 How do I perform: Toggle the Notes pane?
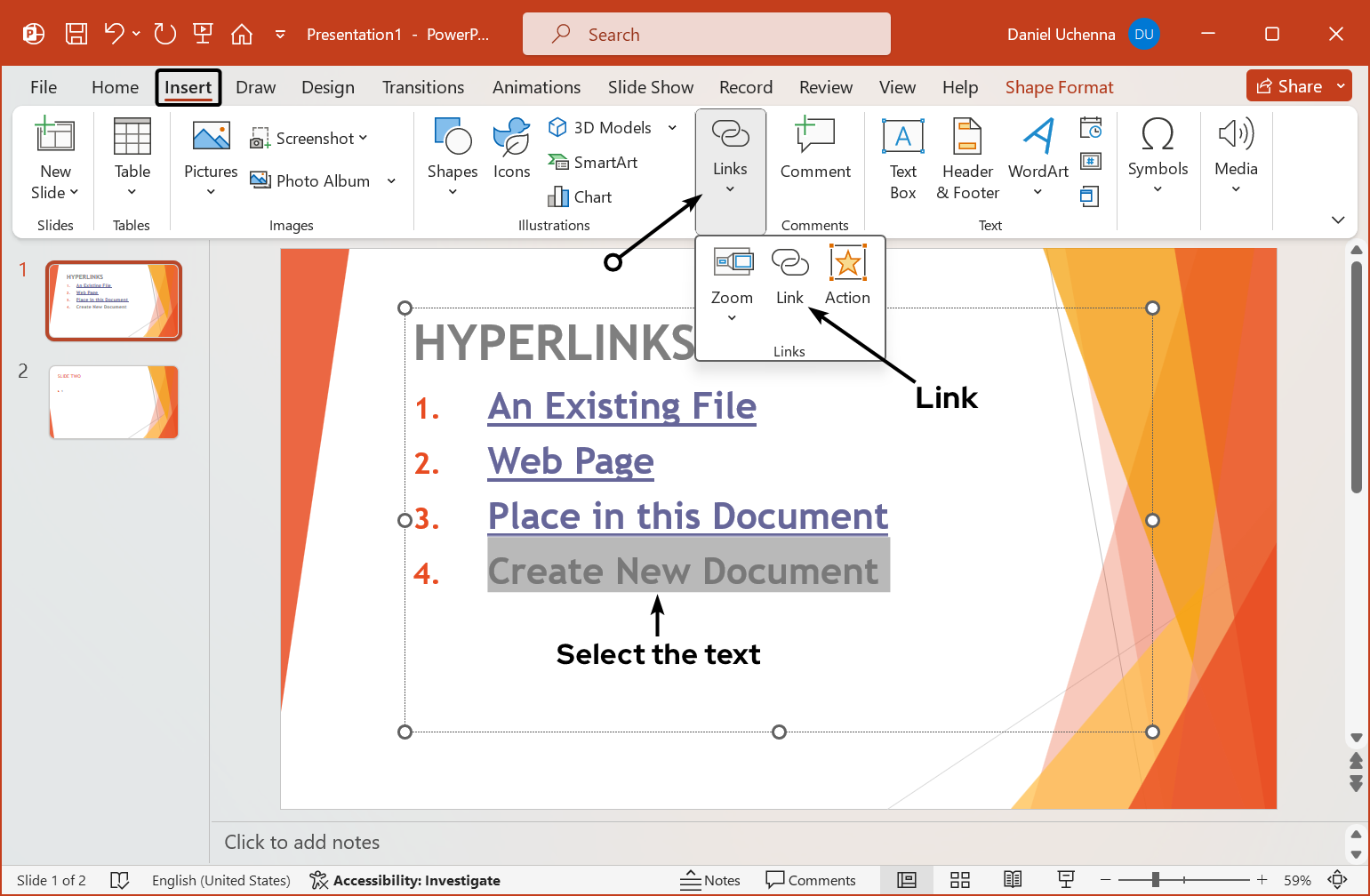click(710, 880)
